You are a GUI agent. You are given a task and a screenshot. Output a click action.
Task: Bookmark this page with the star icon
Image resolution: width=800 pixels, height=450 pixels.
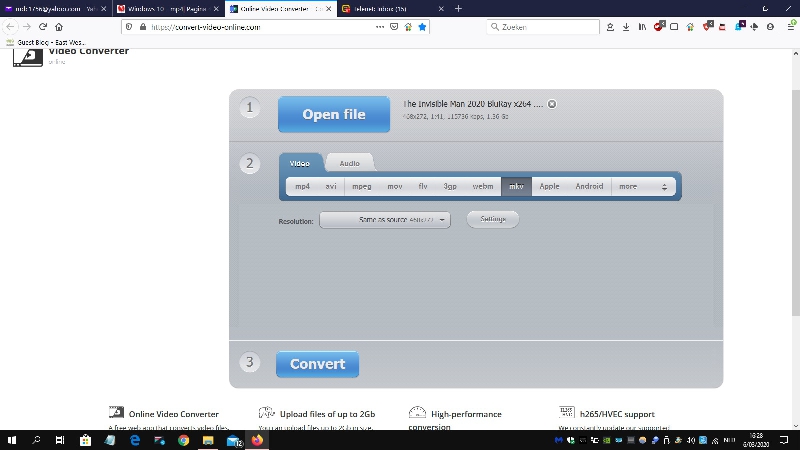pyautogui.click(x=422, y=27)
